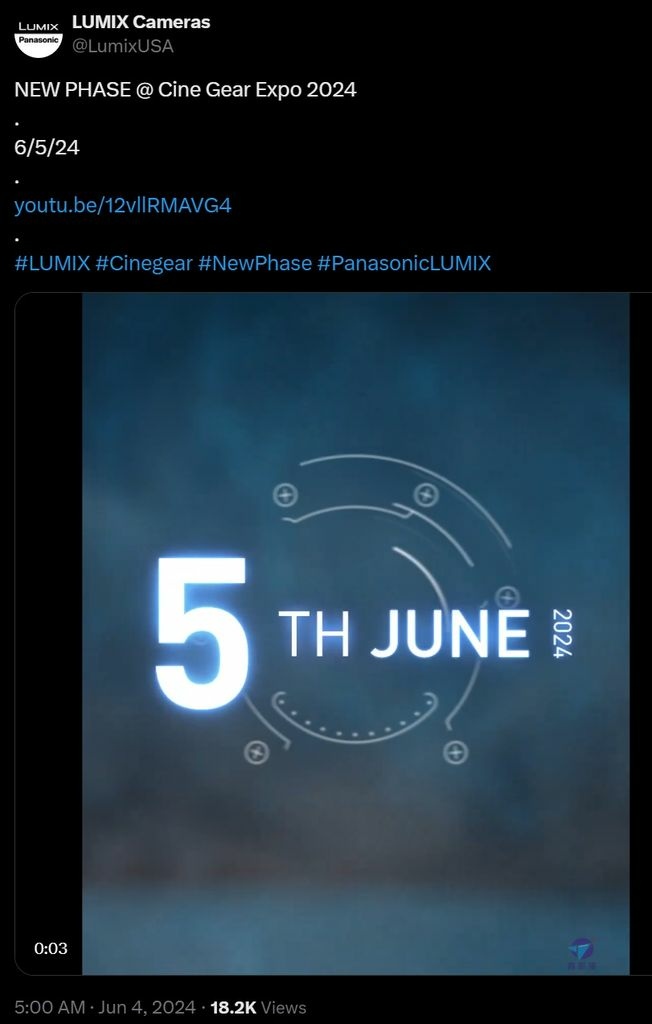Click the NEW PHASE @ Cine Gear Expo text
652x1024 pixels.
(x=186, y=89)
